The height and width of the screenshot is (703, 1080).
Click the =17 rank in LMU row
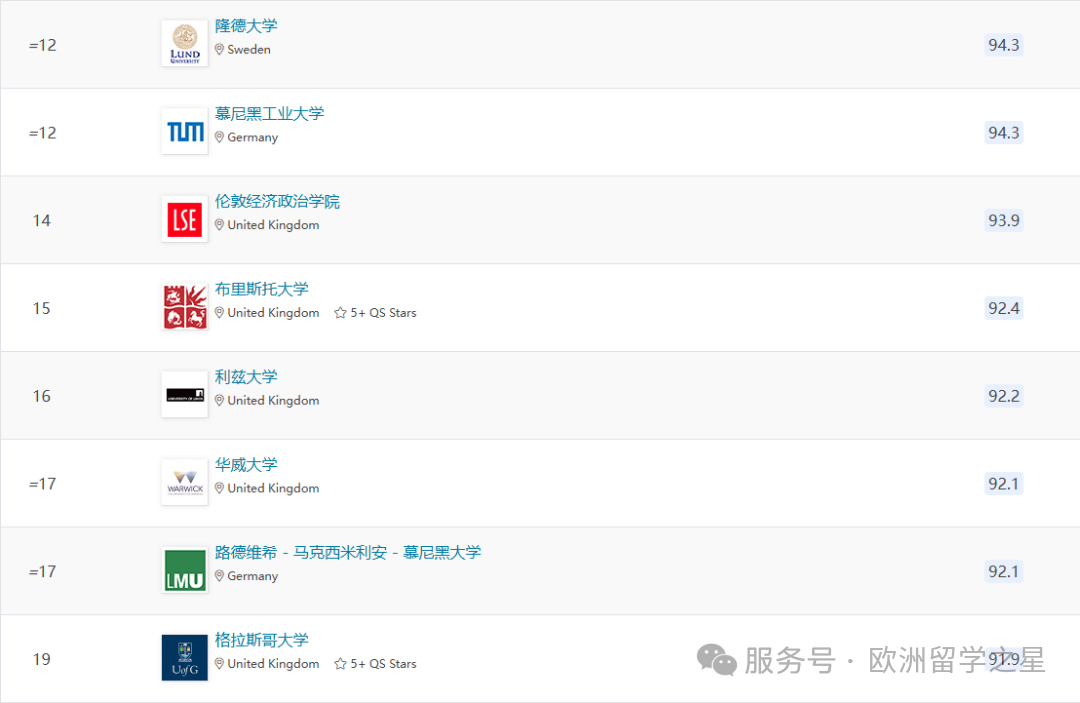[43, 571]
